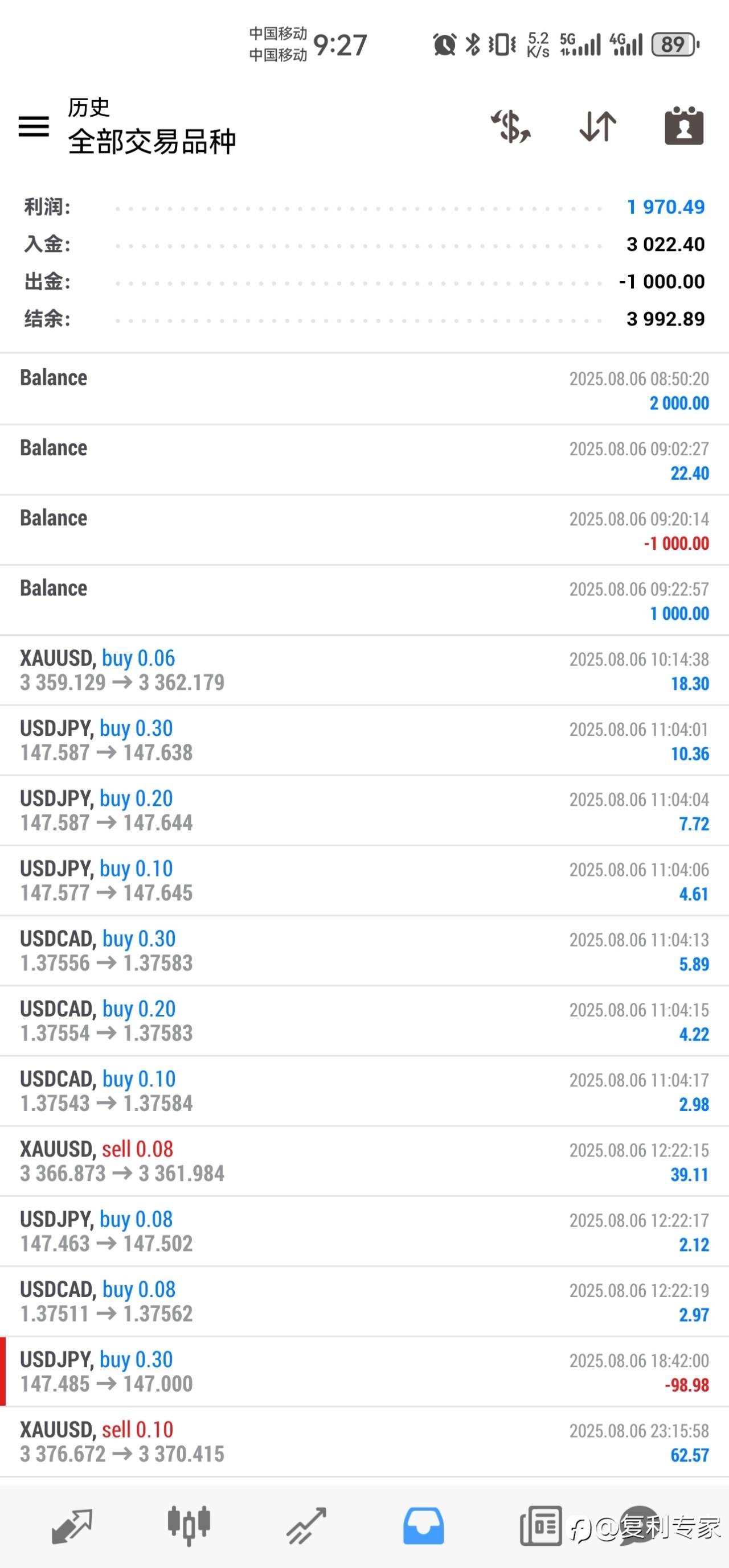This screenshot has width=729, height=1568.
Task: Select the Balance entry of 22.40
Action: (x=364, y=460)
